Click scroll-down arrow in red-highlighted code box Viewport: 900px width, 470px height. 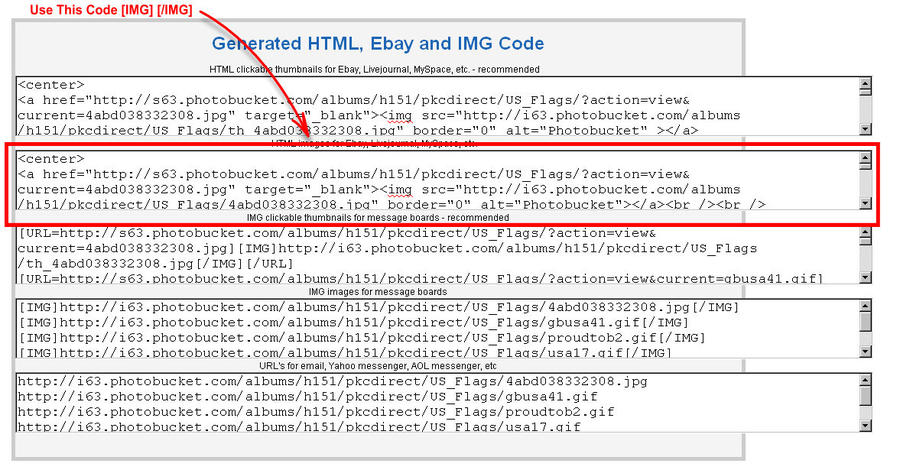coord(865,203)
